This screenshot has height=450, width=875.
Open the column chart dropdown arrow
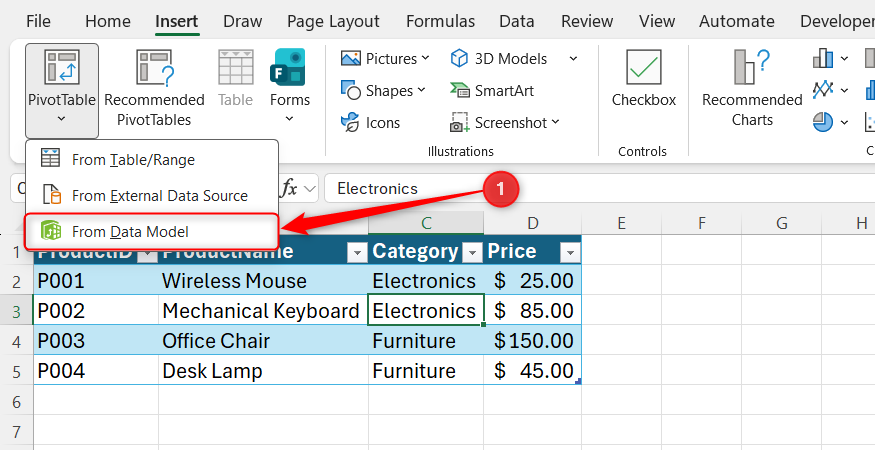(x=844, y=59)
